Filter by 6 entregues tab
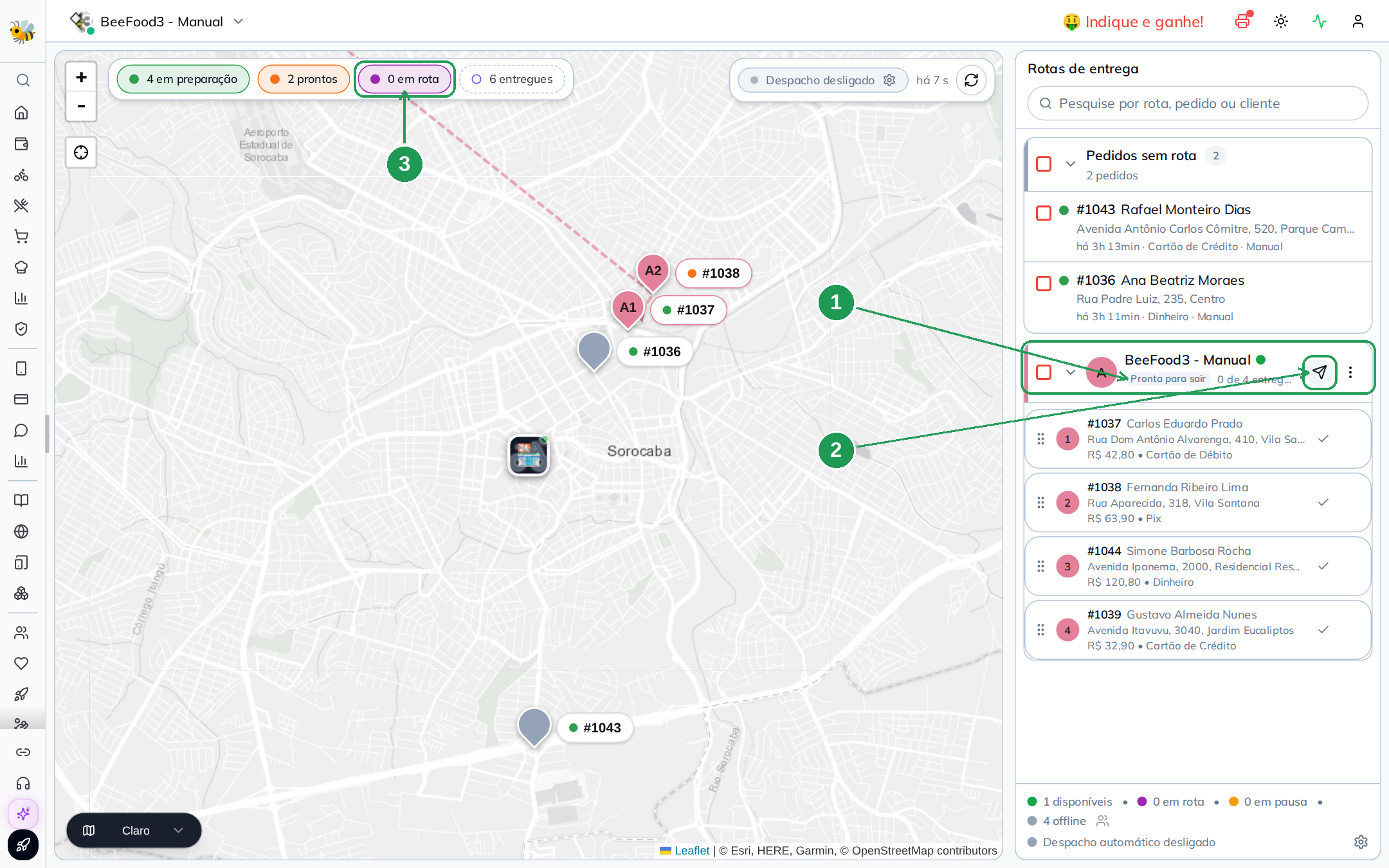 pyautogui.click(x=512, y=79)
